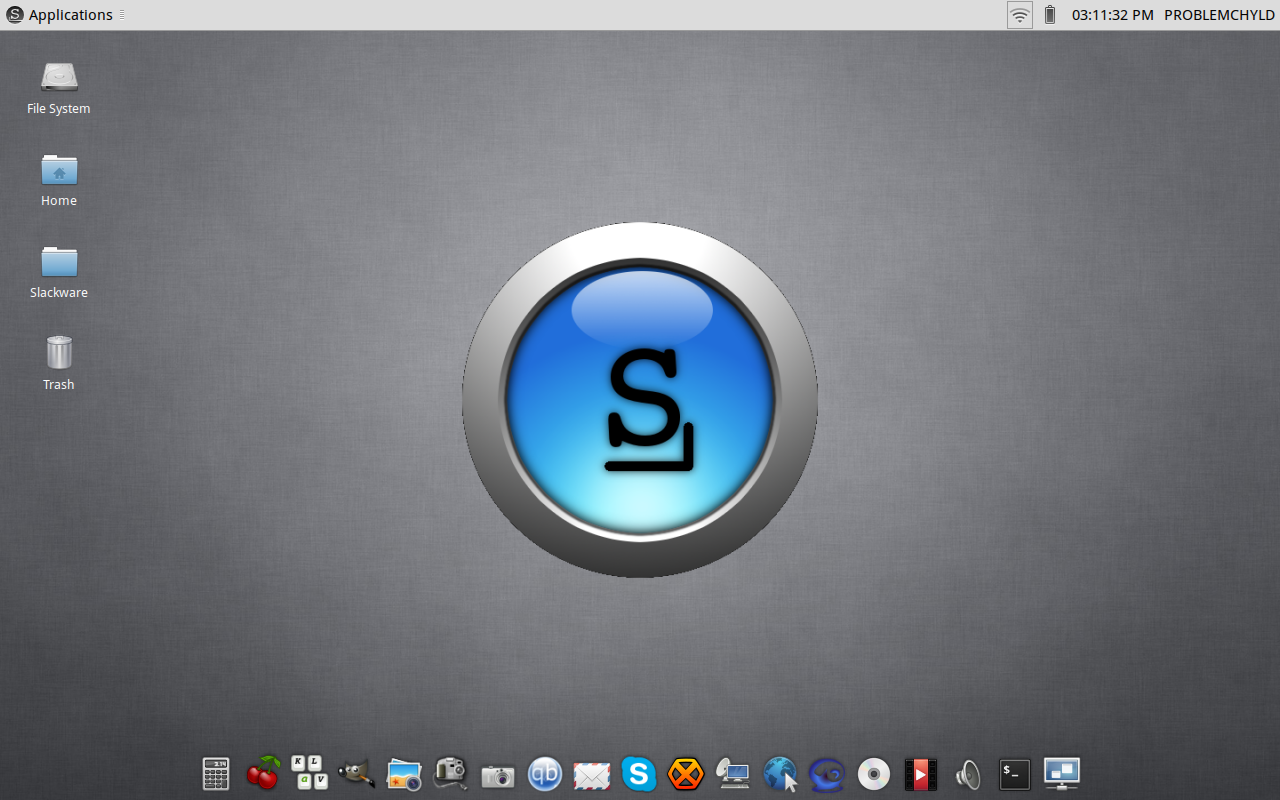
Task: Click the battery status icon
Action: [1049, 15]
